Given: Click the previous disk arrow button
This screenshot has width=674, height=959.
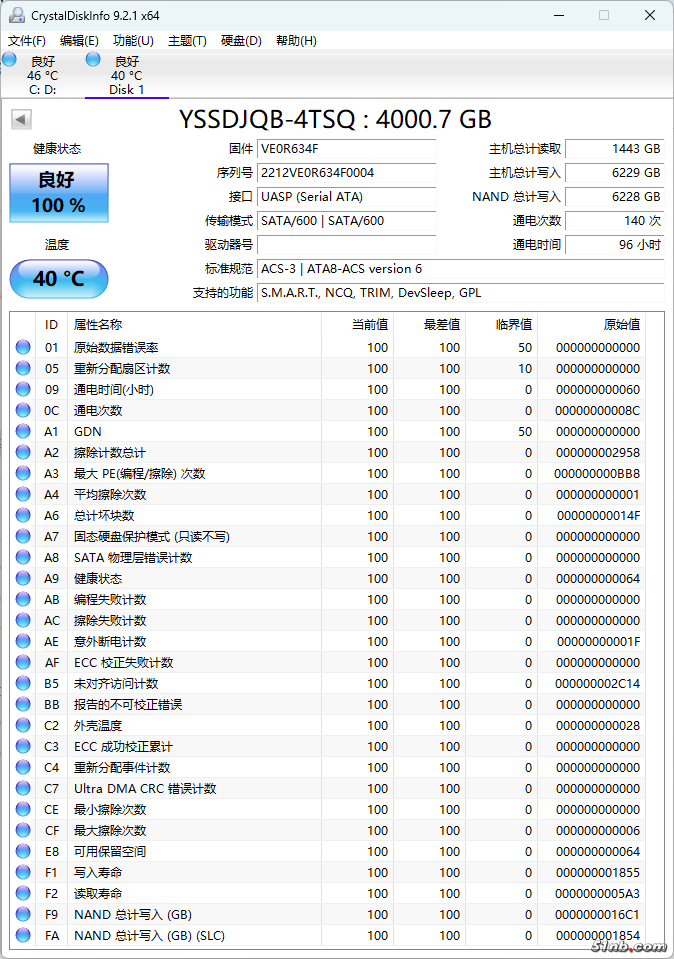Looking at the screenshot, I should [20, 120].
